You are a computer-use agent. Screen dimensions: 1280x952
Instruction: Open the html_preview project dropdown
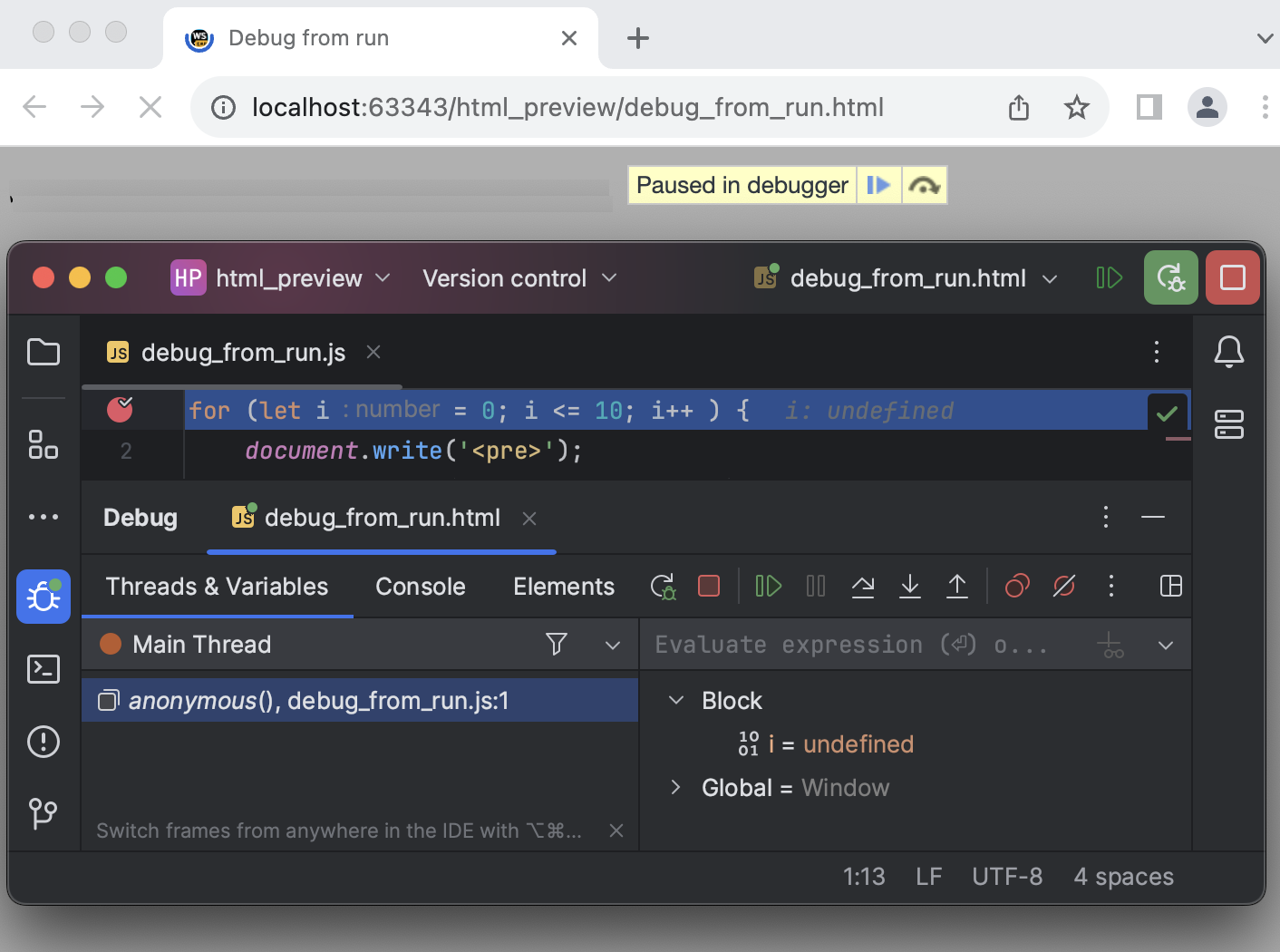[x=281, y=277]
